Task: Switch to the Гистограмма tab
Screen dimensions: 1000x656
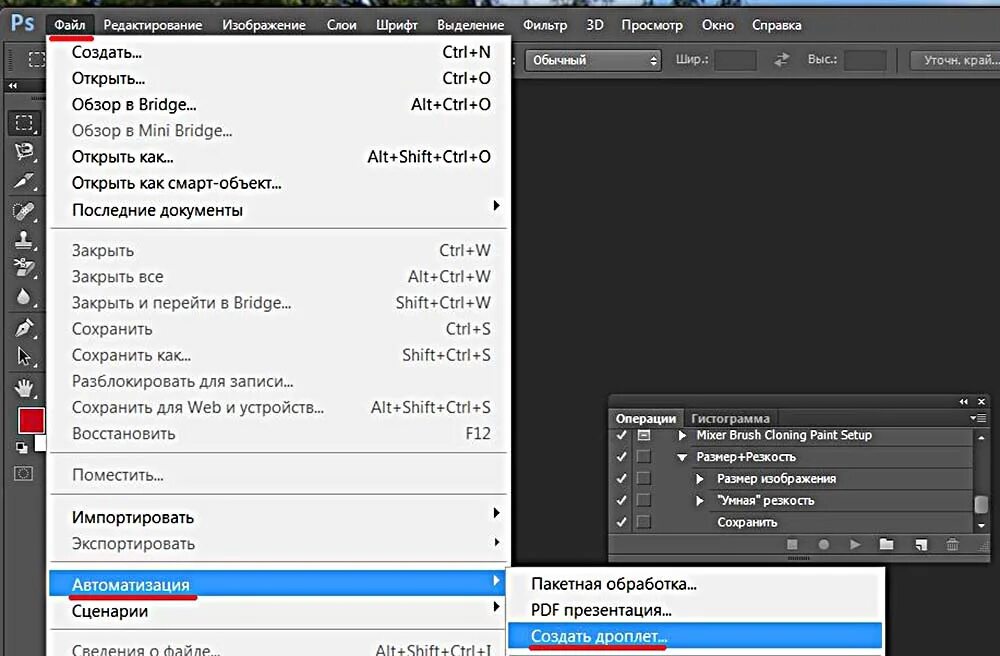Action: pos(730,419)
